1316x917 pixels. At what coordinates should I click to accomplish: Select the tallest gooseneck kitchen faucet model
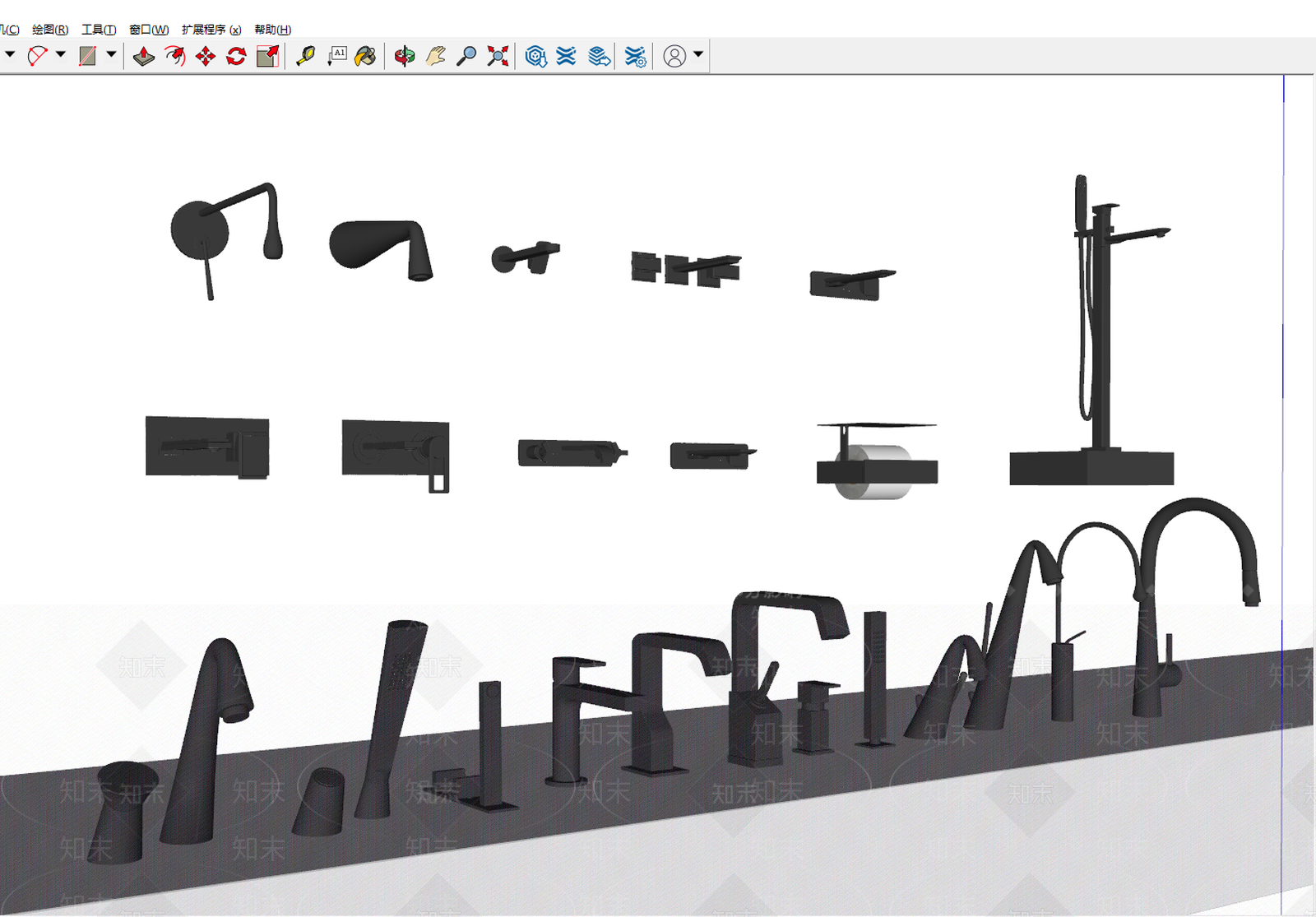coord(1198,606)
